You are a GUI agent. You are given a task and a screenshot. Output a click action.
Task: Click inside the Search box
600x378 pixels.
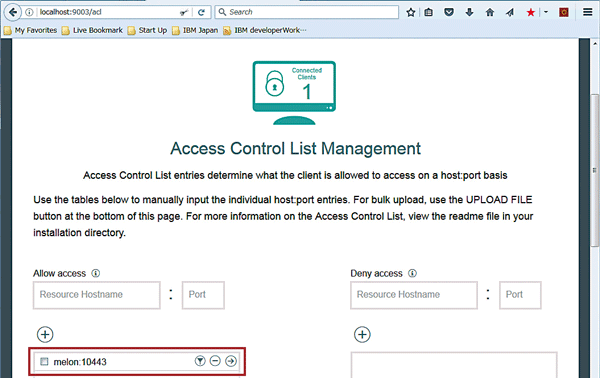click(307, 12)
